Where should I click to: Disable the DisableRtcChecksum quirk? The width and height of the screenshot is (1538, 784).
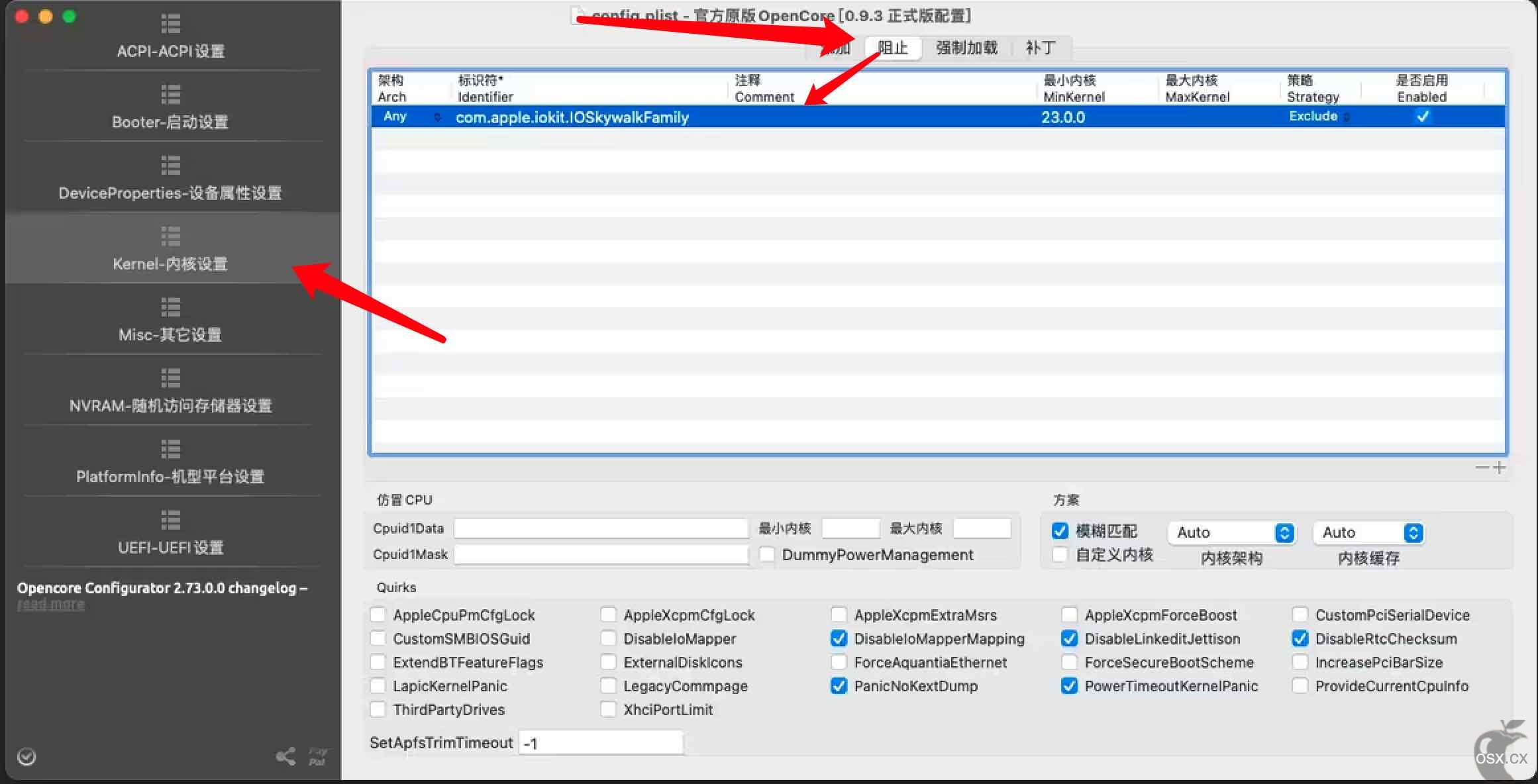pos(1300,638)
